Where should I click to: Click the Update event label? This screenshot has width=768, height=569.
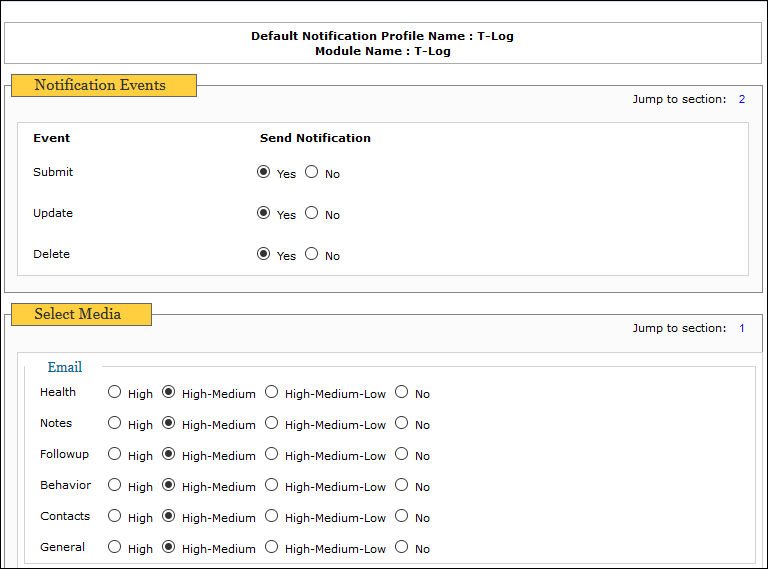53,213
